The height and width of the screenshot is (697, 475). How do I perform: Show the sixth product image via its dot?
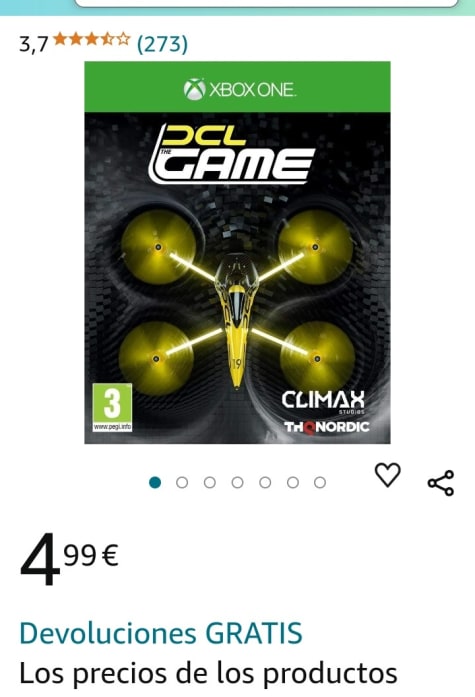(x=293, y=482)
